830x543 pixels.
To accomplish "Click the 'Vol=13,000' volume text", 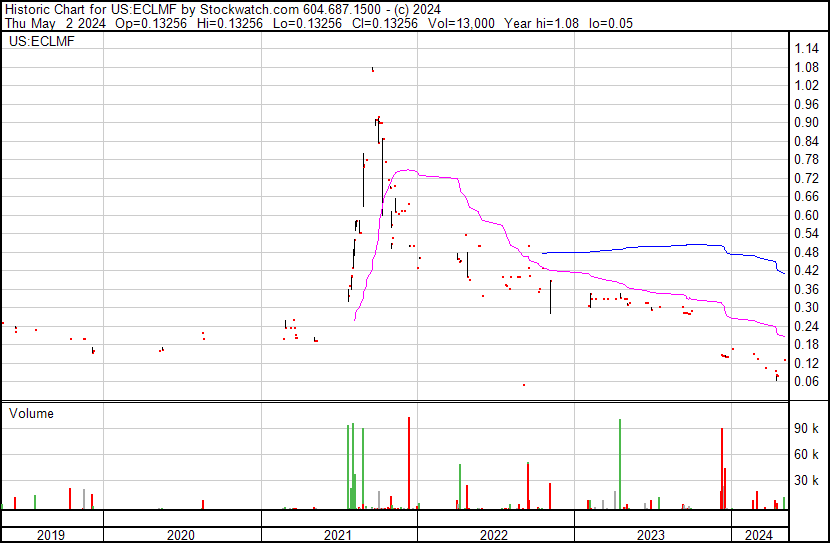I will pos(462,23).
